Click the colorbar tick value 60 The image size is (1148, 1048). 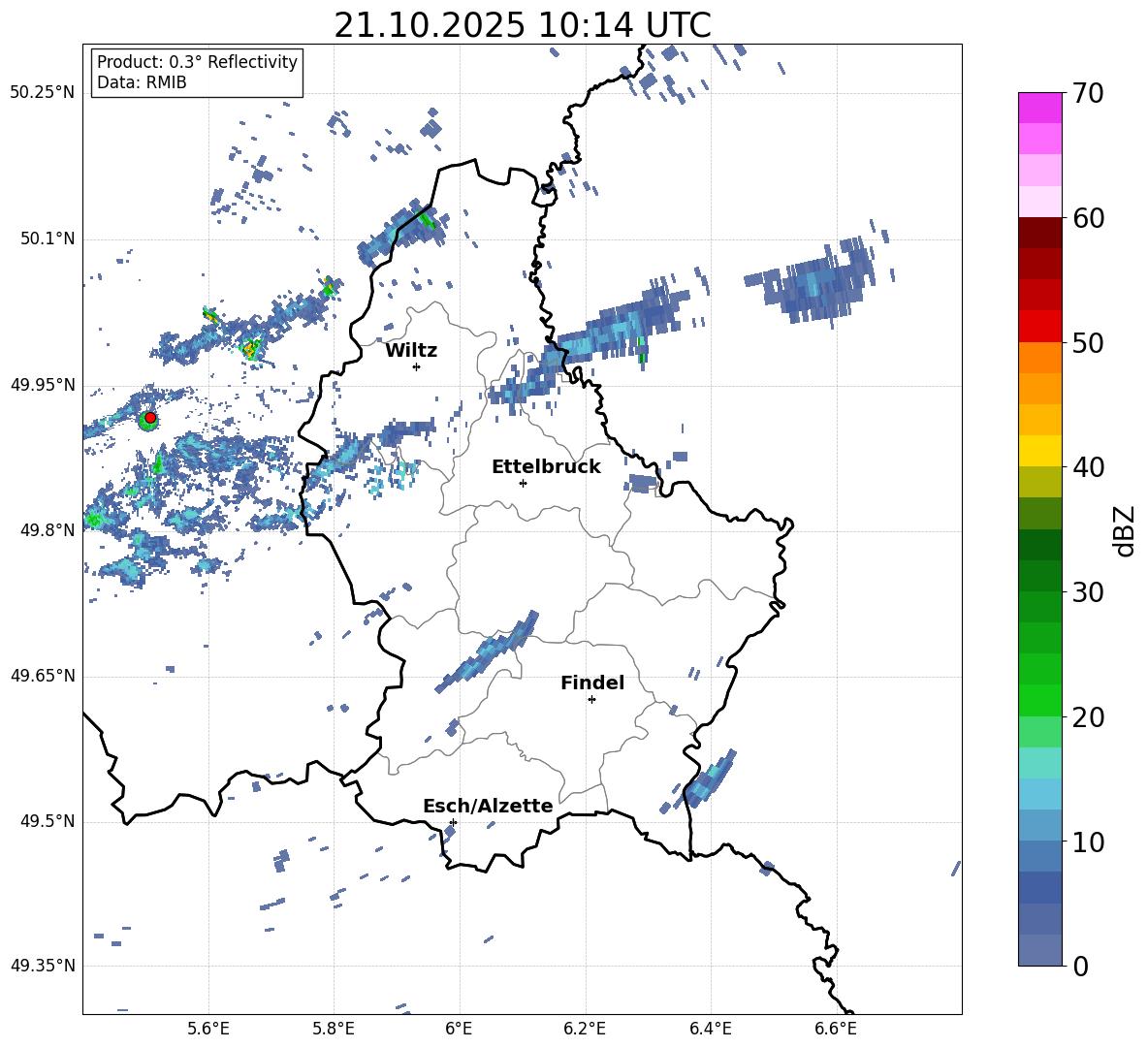[1088, 218]
